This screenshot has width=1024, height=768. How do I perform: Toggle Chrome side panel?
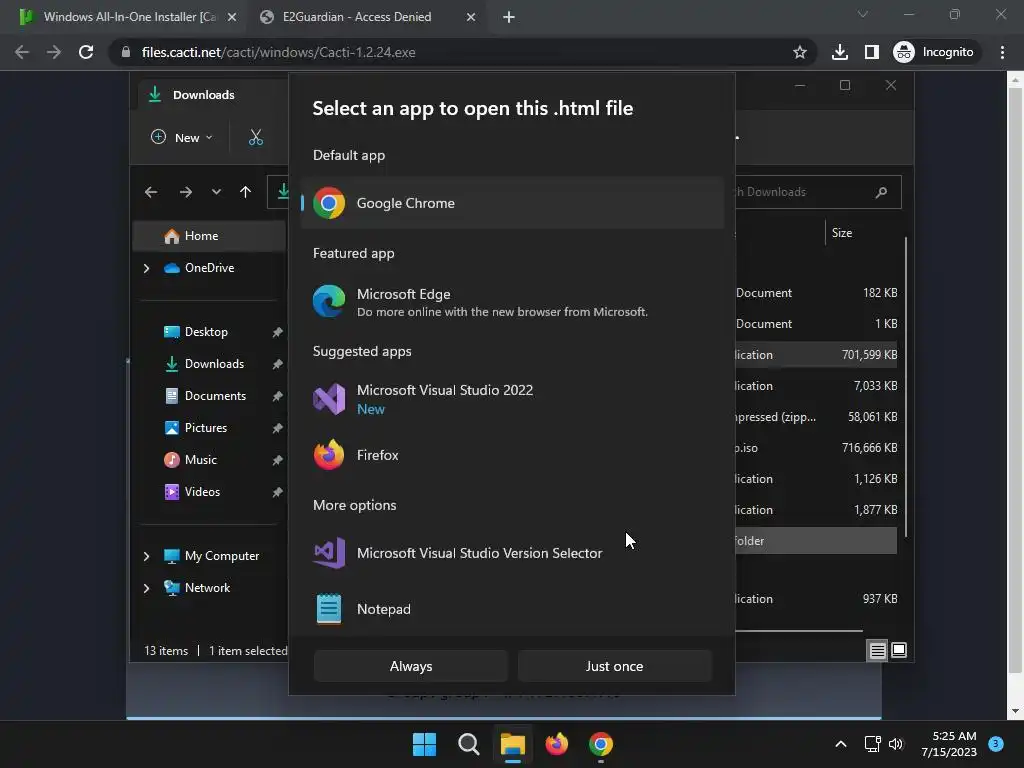(871, 52)
